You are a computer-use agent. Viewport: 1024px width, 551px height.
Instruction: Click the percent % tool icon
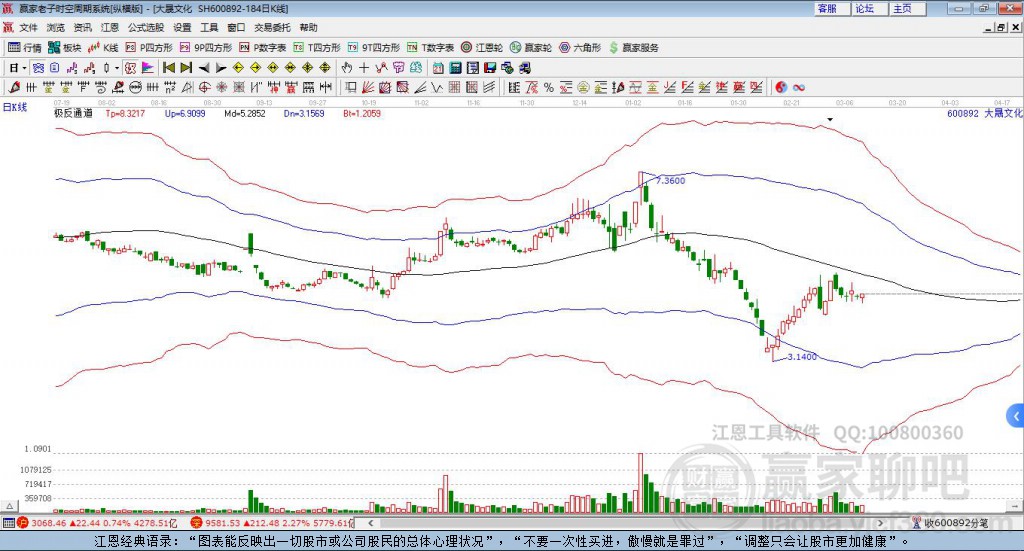549,87
